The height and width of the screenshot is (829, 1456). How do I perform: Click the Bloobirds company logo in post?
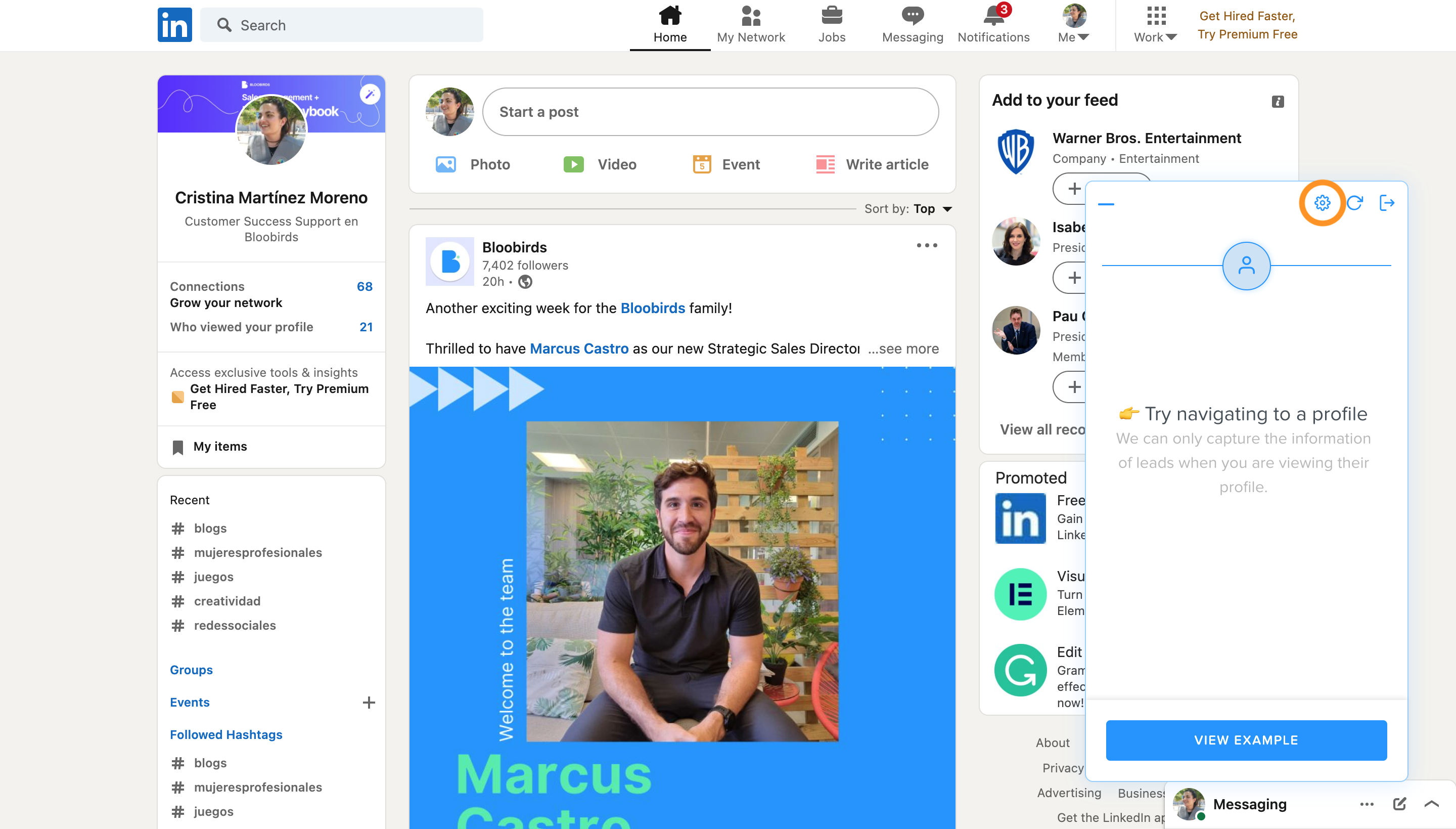click(x=449, y=261)
